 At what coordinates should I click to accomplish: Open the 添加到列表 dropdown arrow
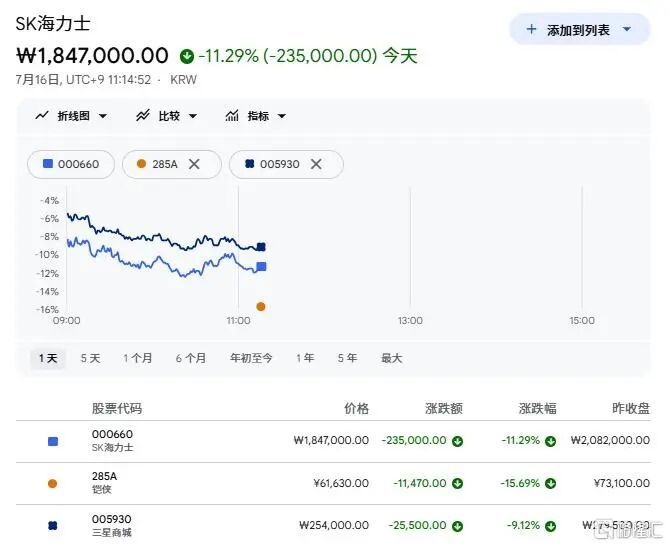pyautogui.click(x=627, y=29)
